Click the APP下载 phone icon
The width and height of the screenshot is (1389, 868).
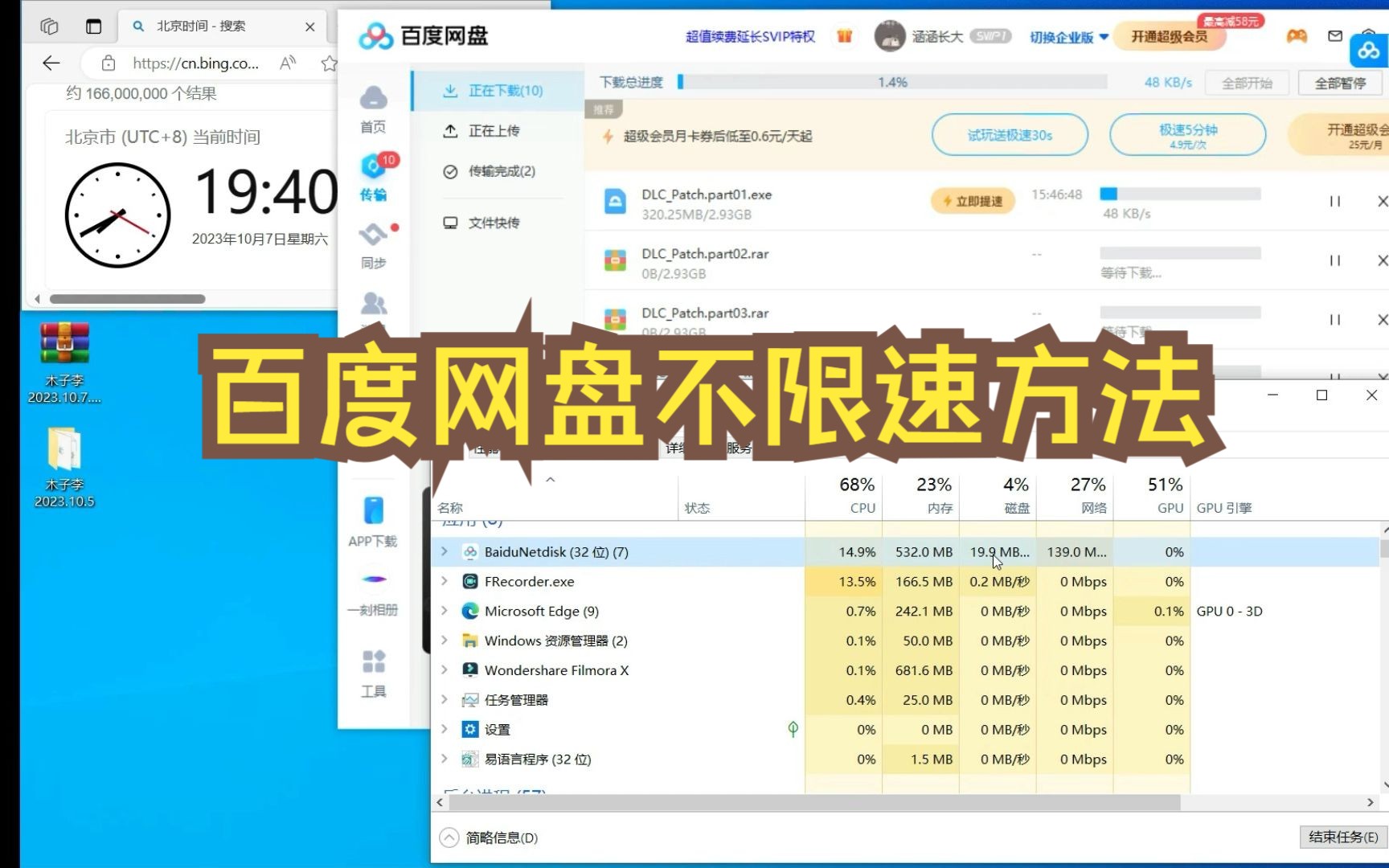[373, 510]
